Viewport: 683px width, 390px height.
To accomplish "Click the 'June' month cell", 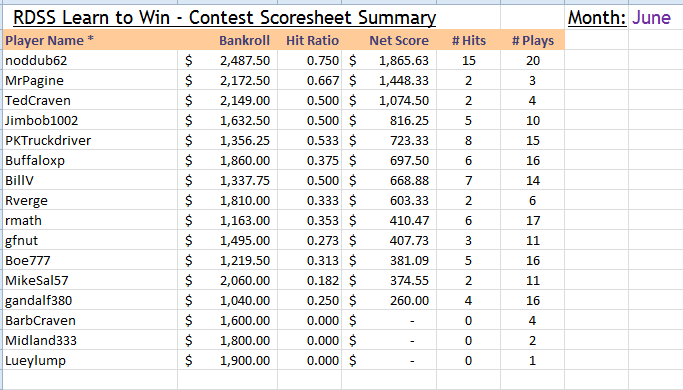I will tap(651, 18).
